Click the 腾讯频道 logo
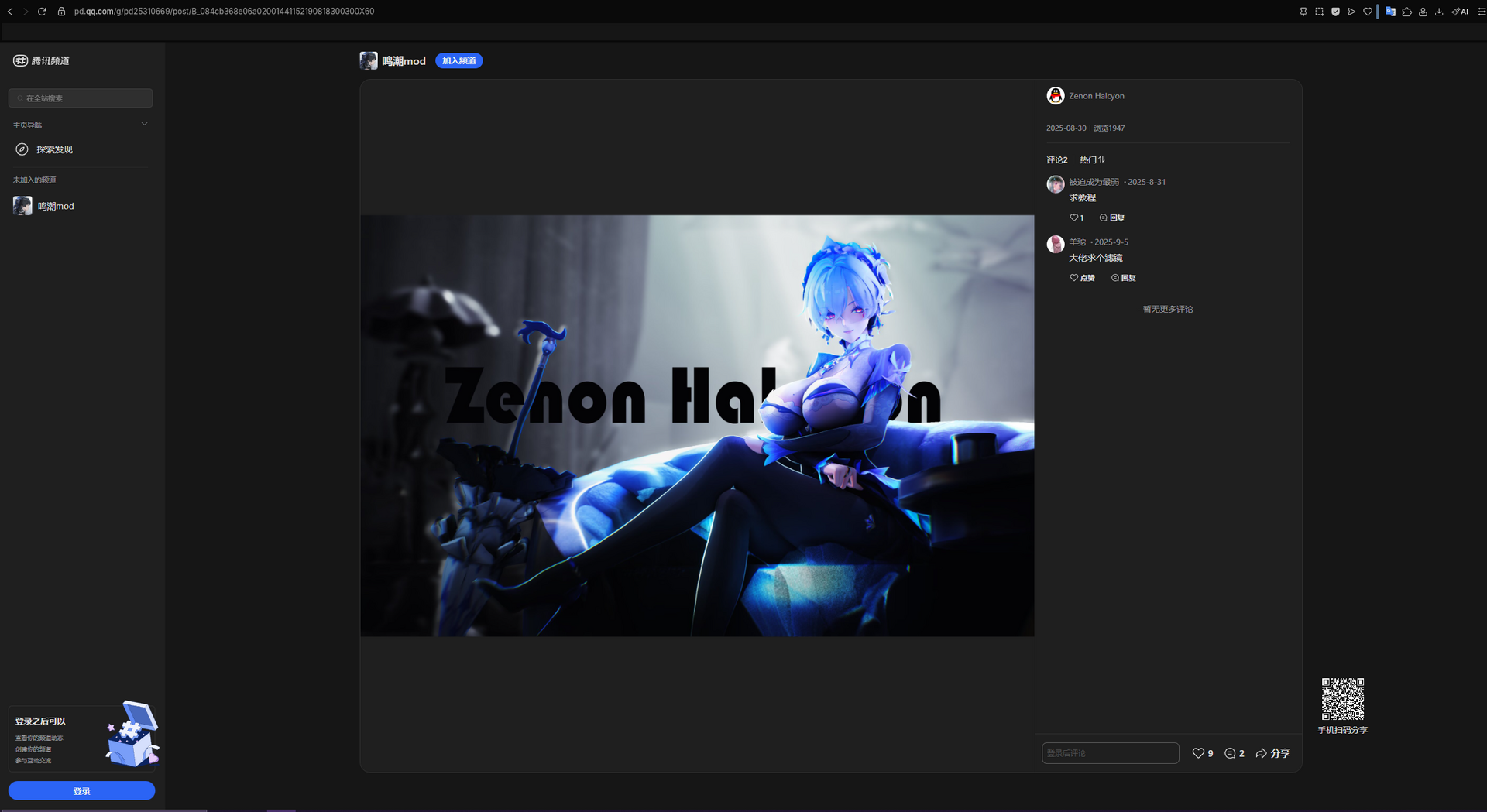Screen dimensions: 1487x812 [41, 60]
